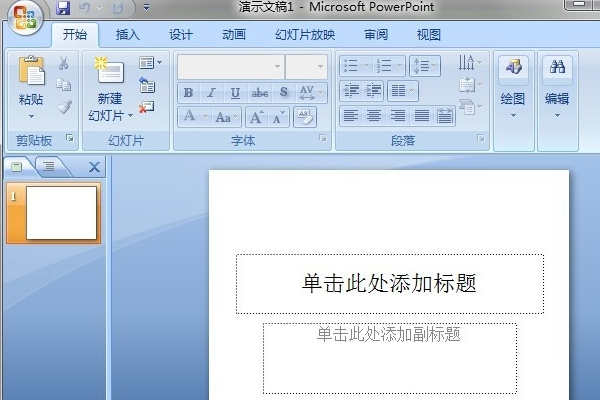Open the 字体 dialog launcher
This screenshot has height=400, width=600.
coord(323,138)
